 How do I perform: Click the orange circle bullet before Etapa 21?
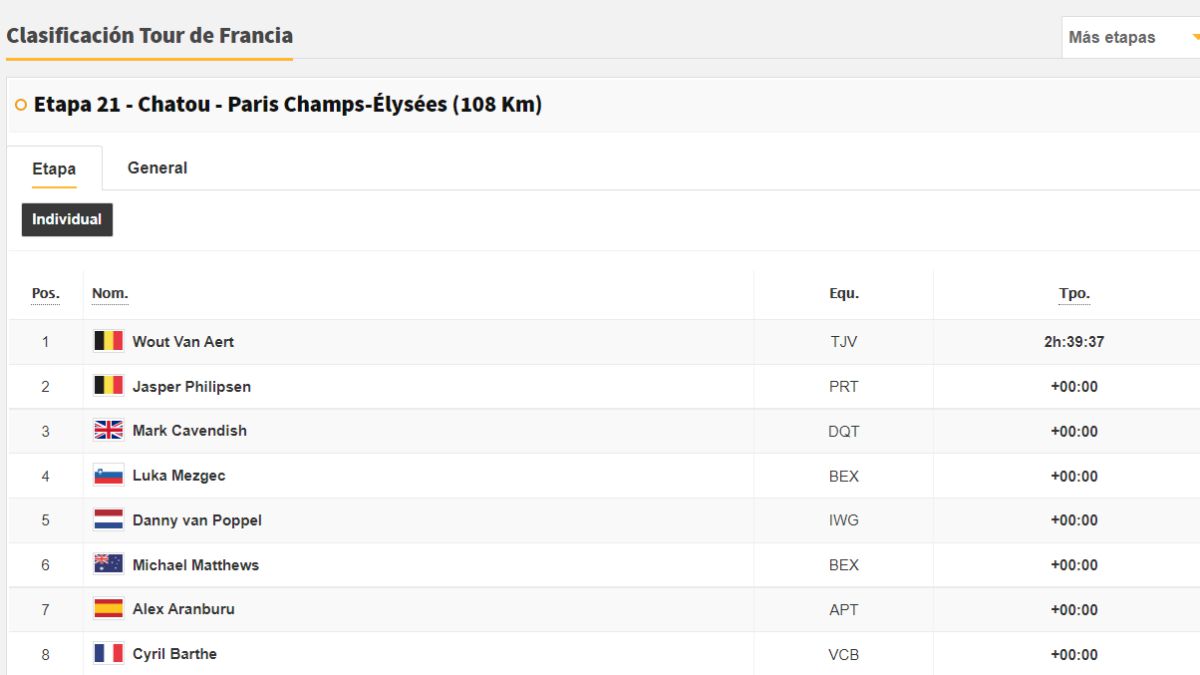point(21,105)
